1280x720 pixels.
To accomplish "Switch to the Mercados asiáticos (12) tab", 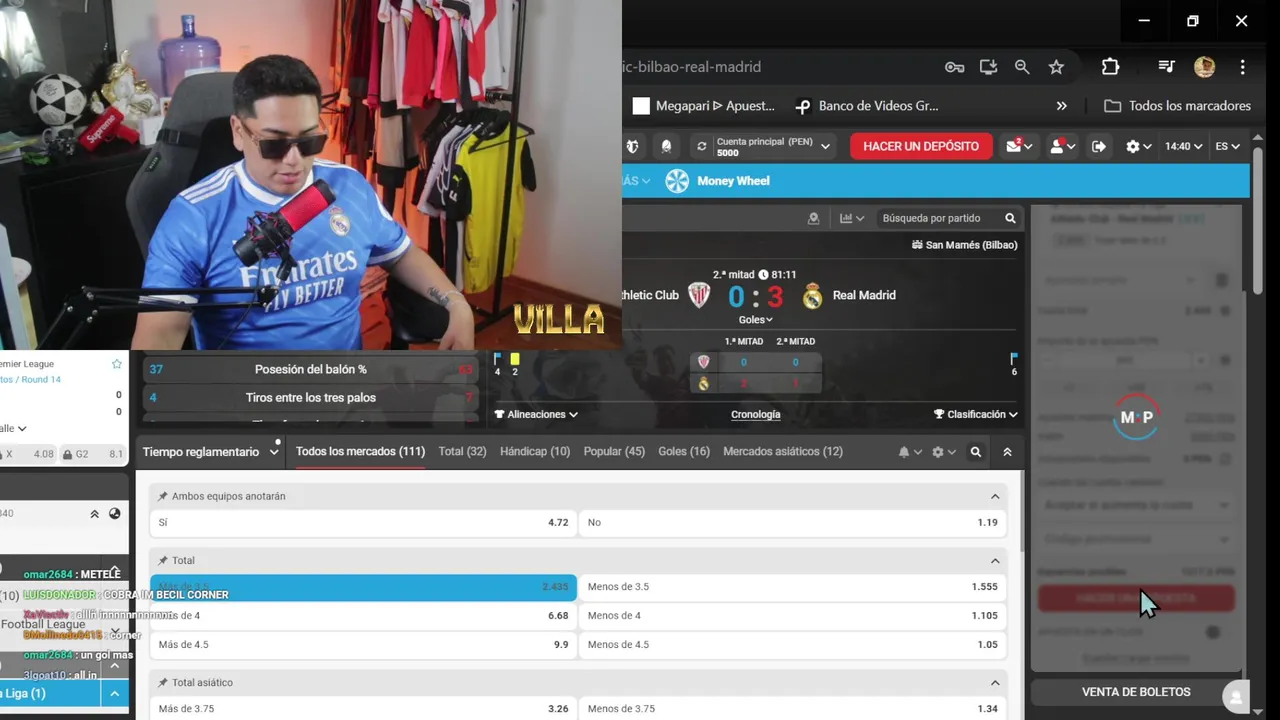I will coord(783,452).
